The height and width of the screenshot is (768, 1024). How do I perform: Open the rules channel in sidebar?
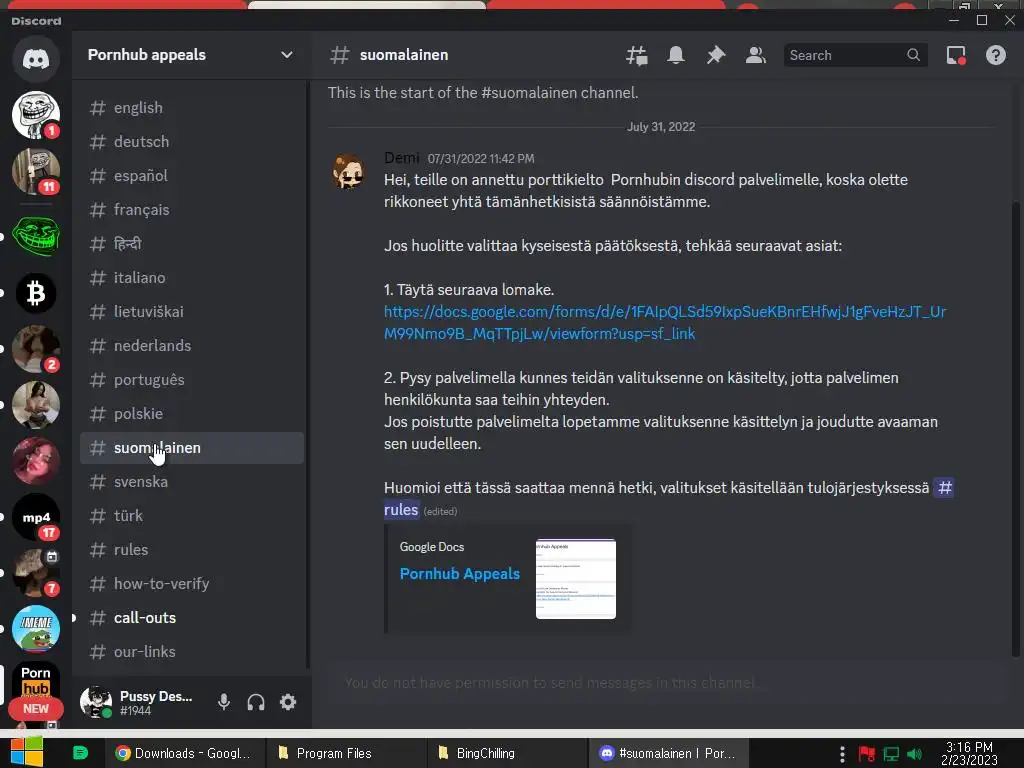coord(192,550)
